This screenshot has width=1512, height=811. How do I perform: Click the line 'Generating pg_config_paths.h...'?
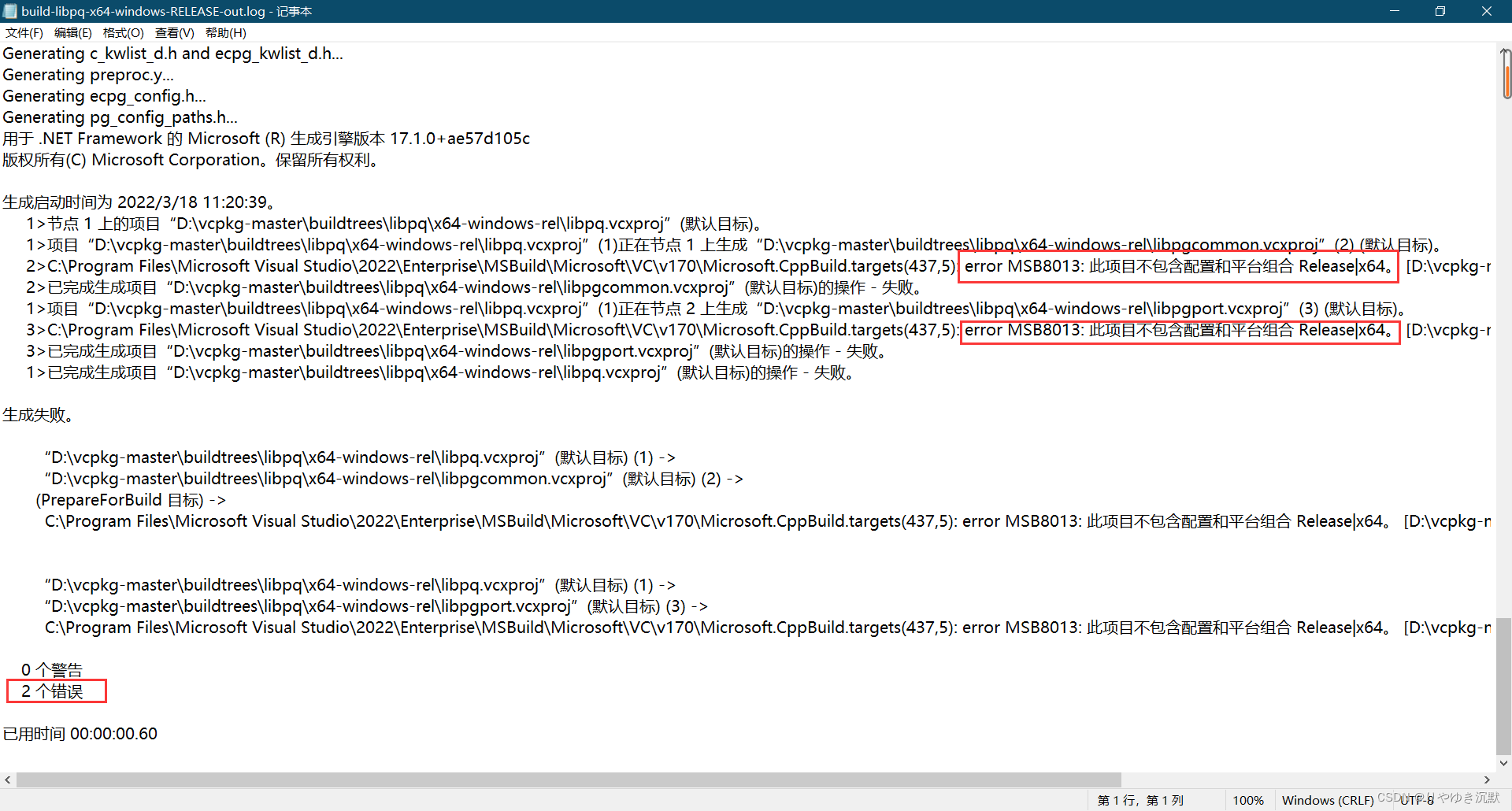(x=120, y=117)
